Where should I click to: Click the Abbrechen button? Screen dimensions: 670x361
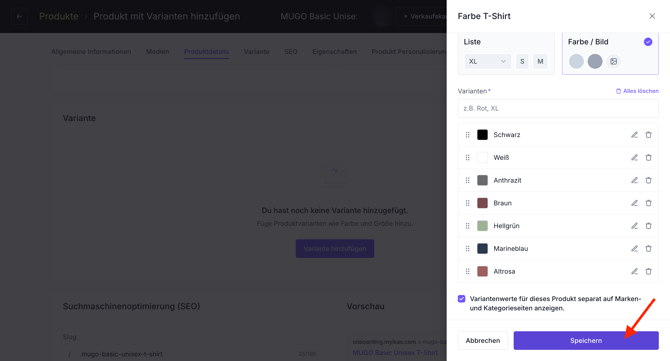[483, 340]
